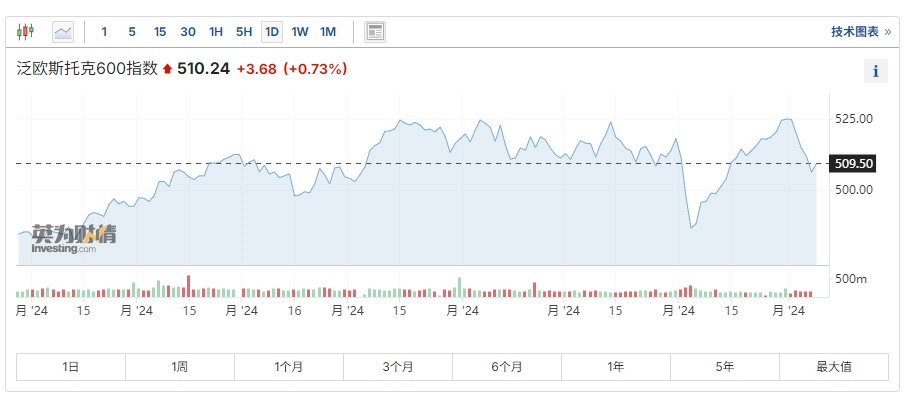The width and height of the screenshot is (915, 406).
Task: Choose the 15 minute interval
Action: tap(159, 32)
